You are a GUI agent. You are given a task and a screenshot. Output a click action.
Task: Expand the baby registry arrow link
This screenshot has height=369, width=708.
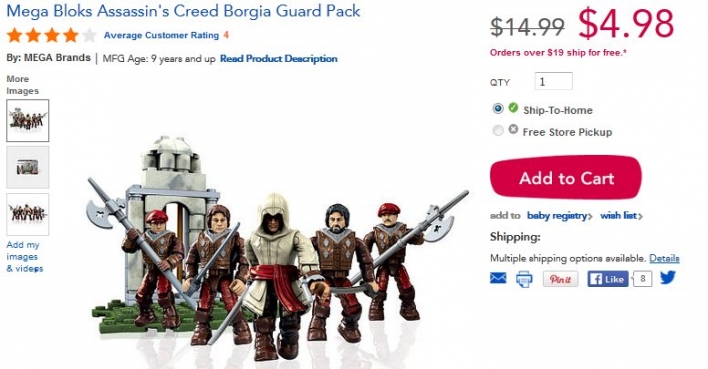(x=559, y=216)
